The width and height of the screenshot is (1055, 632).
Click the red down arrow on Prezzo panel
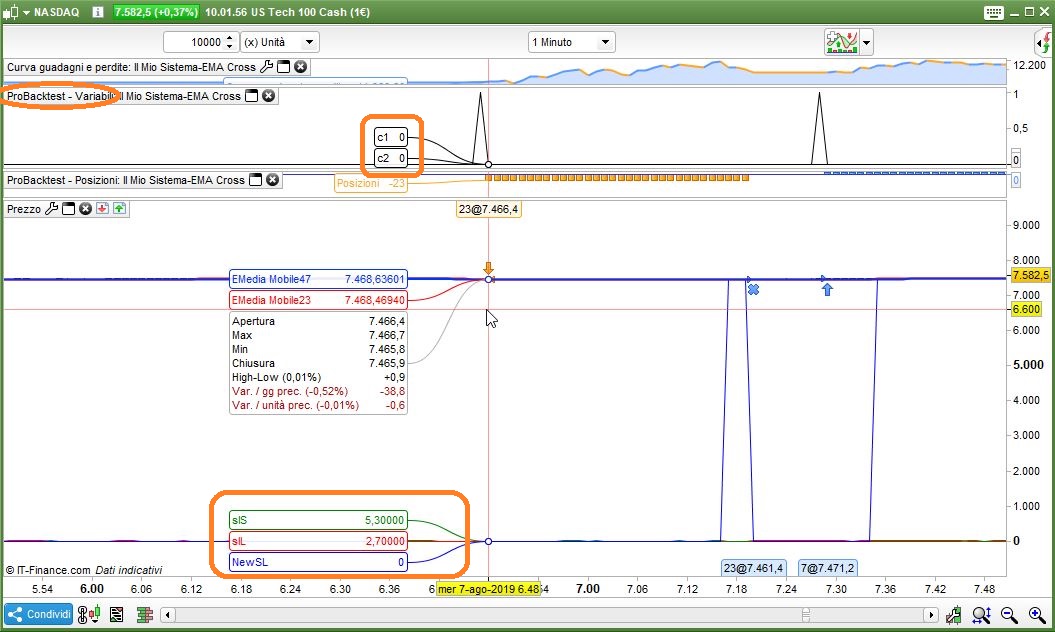point(102,209)
